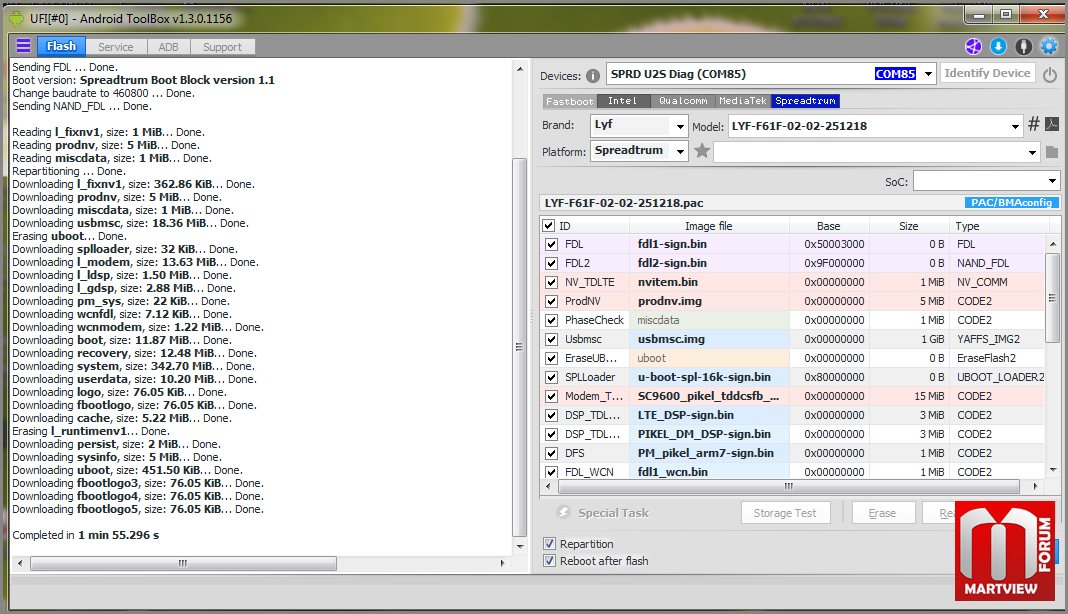The width and height of the screenshot is (1068, 614).
Task: Select the MediaTek platform tab
Action: 743,101
